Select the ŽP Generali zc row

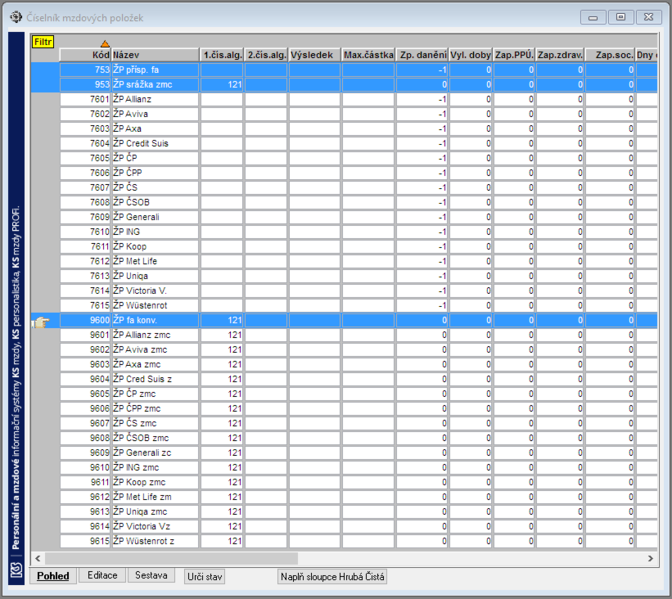(344, 452)
